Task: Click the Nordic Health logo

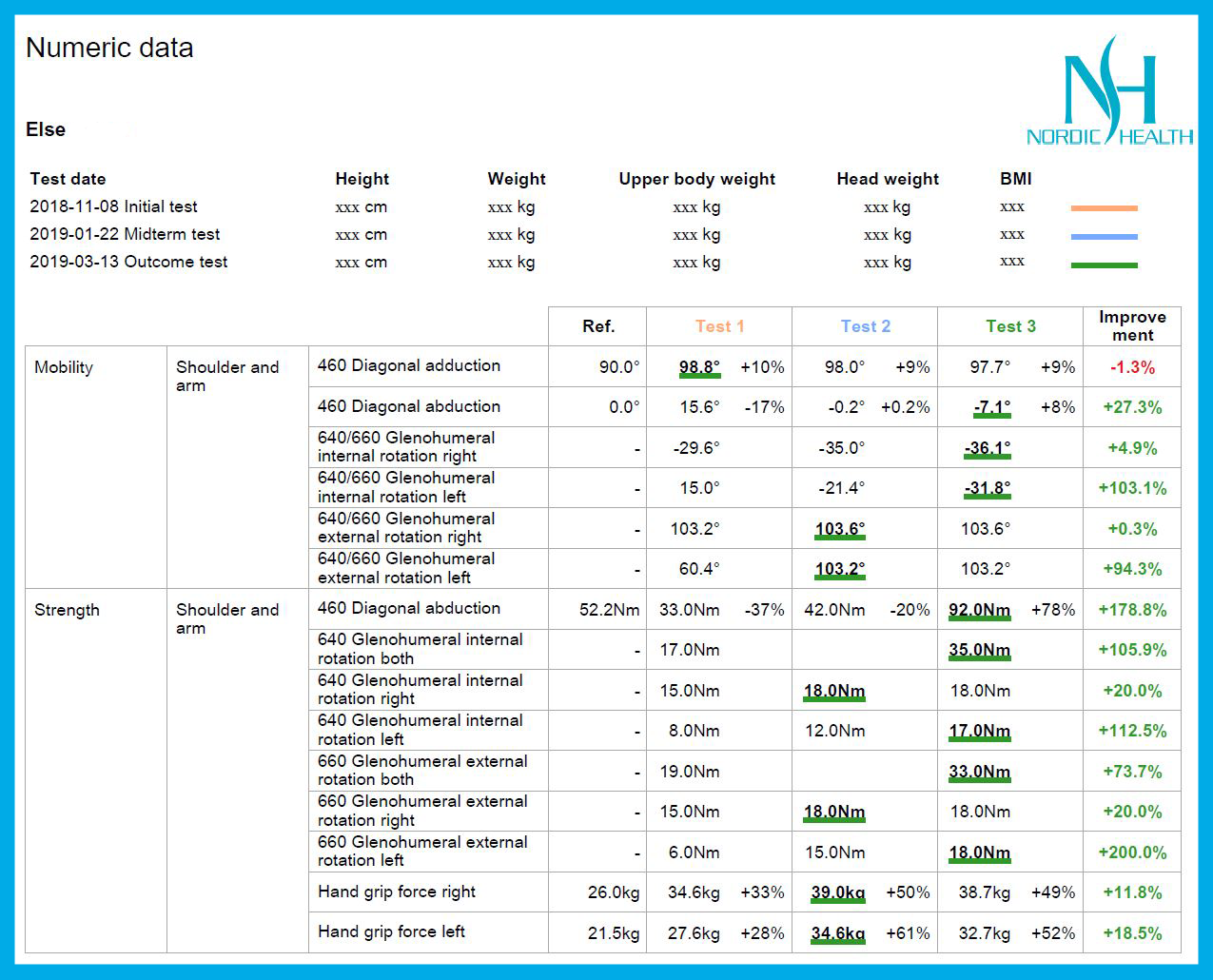Action: point(1109,91)
